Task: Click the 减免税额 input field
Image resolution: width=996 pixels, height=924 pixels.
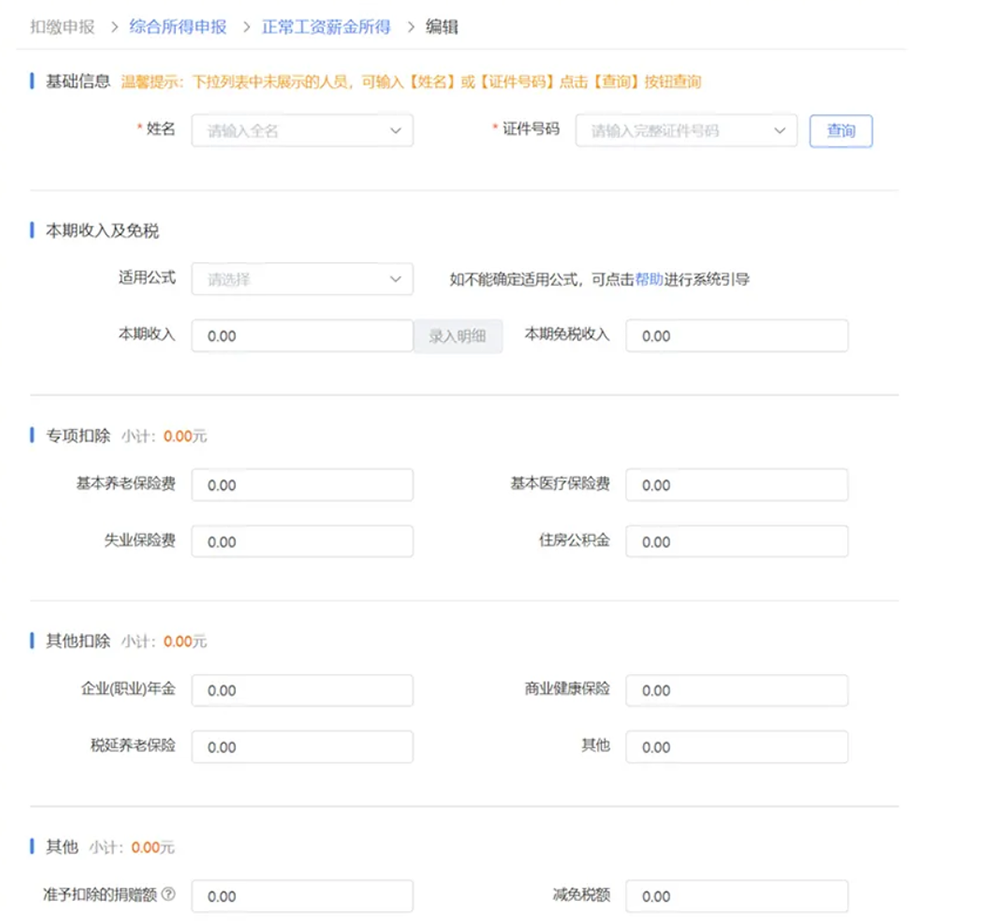Action: tap(736, 896)
